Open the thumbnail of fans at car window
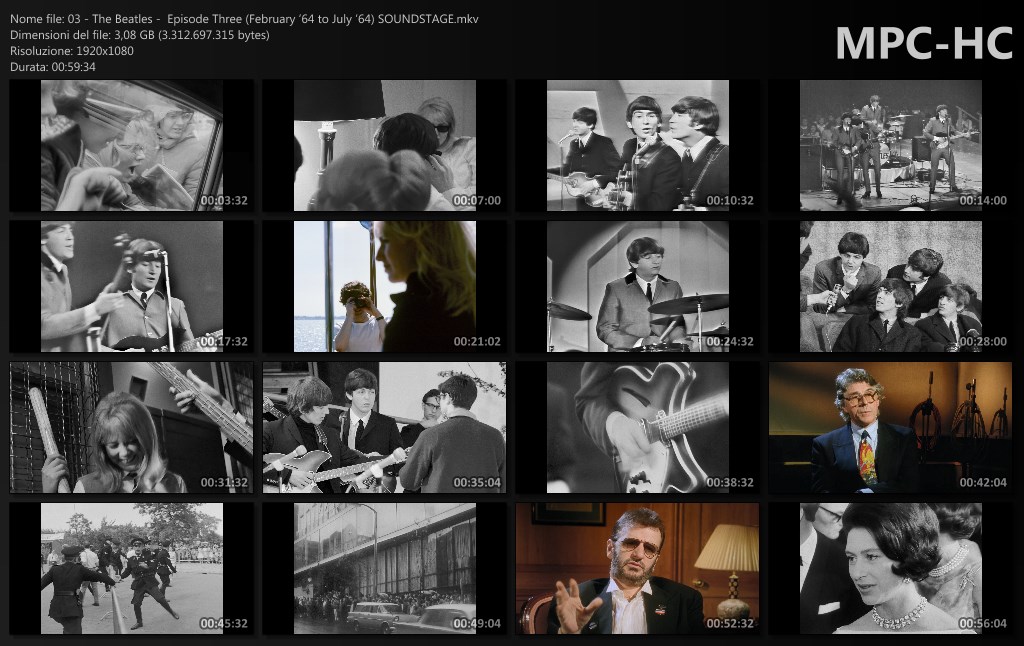 tap(131, 145)
